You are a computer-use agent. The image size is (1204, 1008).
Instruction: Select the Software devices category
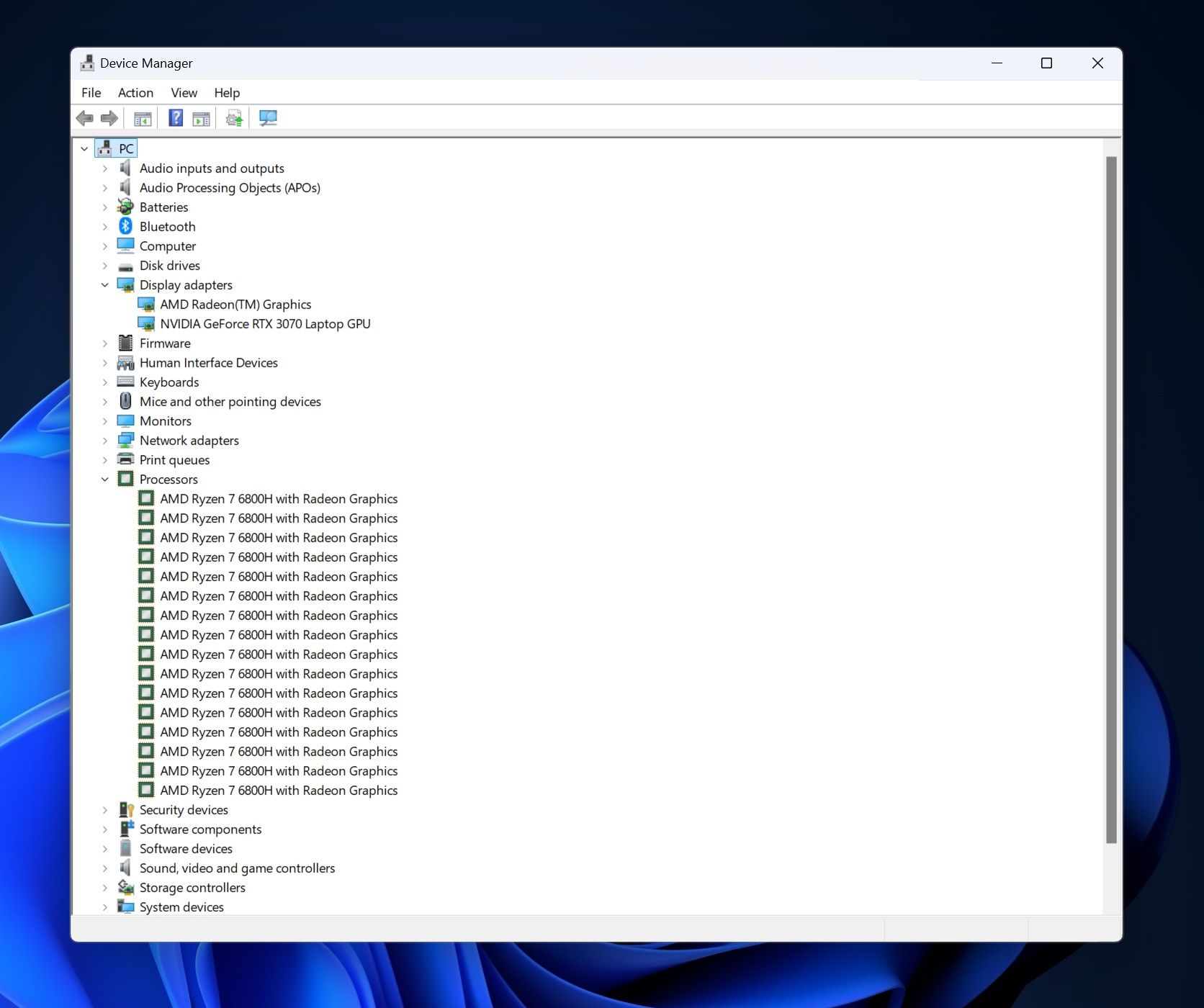pyautogui.click(x=186, y=848)
